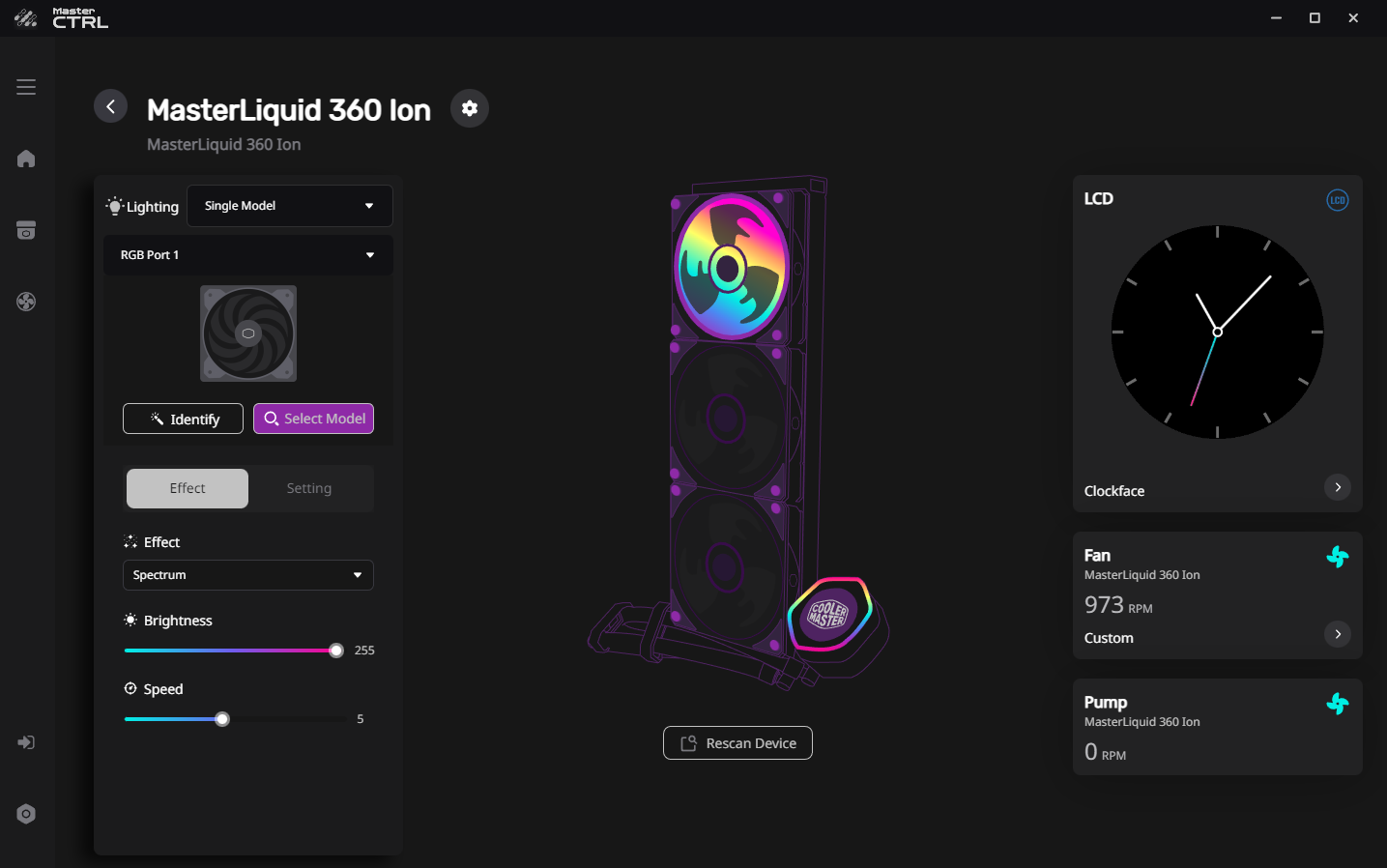Click the Speed slider handle
Screen dimensions: 1387x868
222,719
